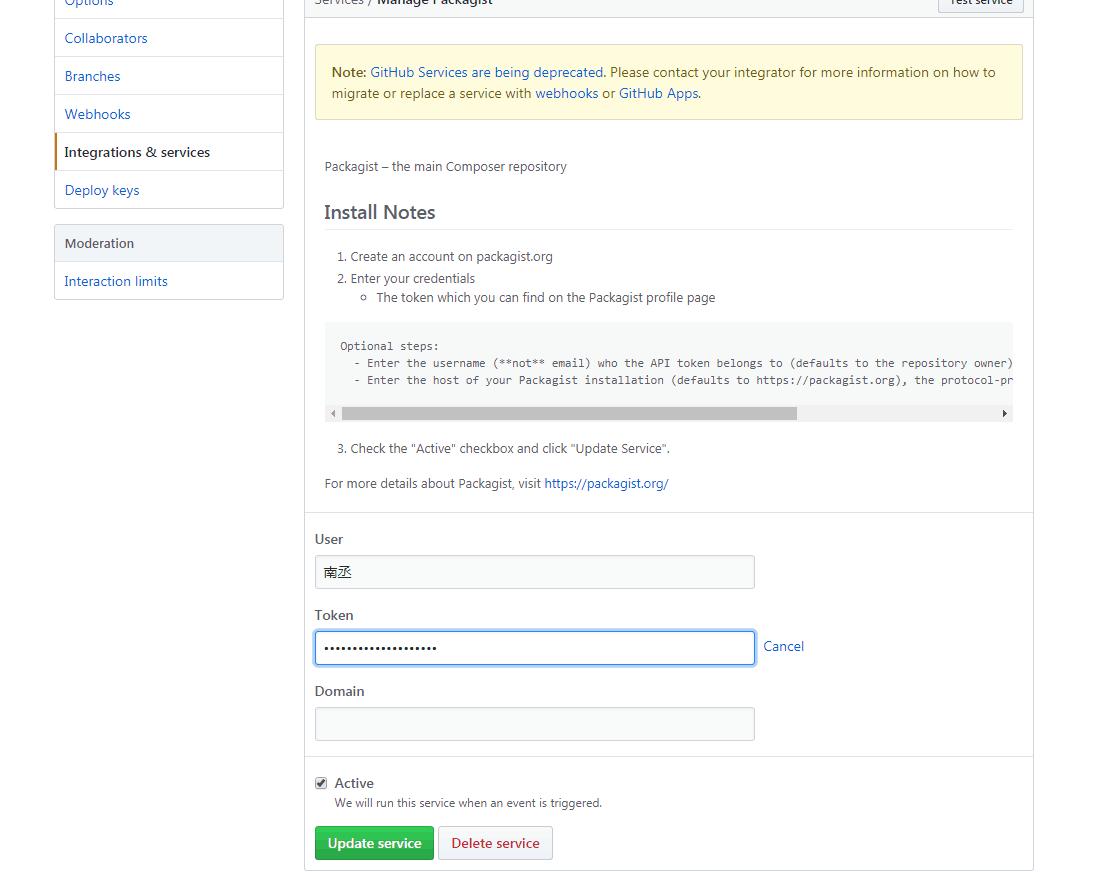Click the Delete service button
Screen dimensions: 1093x872
(495, 843)
